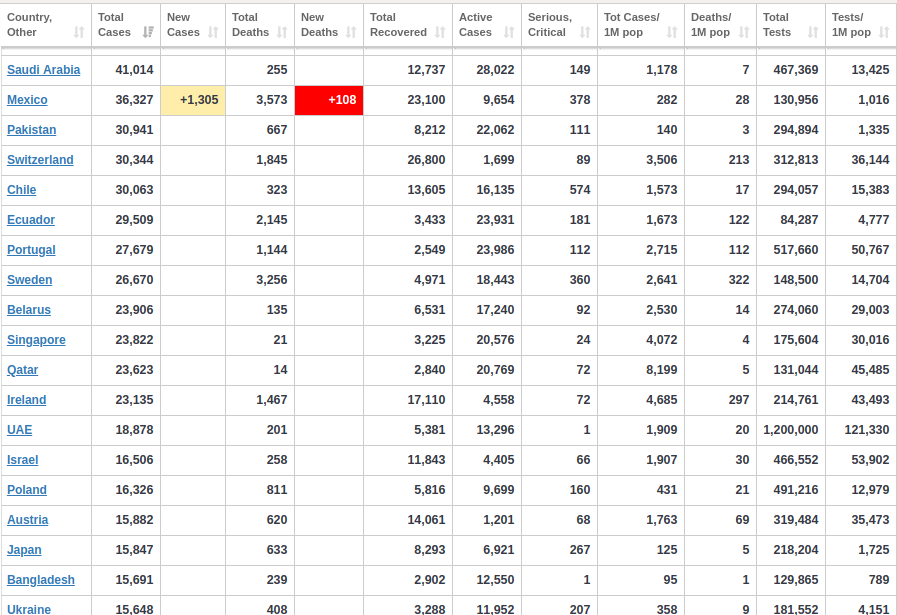This screenshot has width=897, height=615.
Task: Select UAE tests per million 121,330
Action: click(867, 430)
